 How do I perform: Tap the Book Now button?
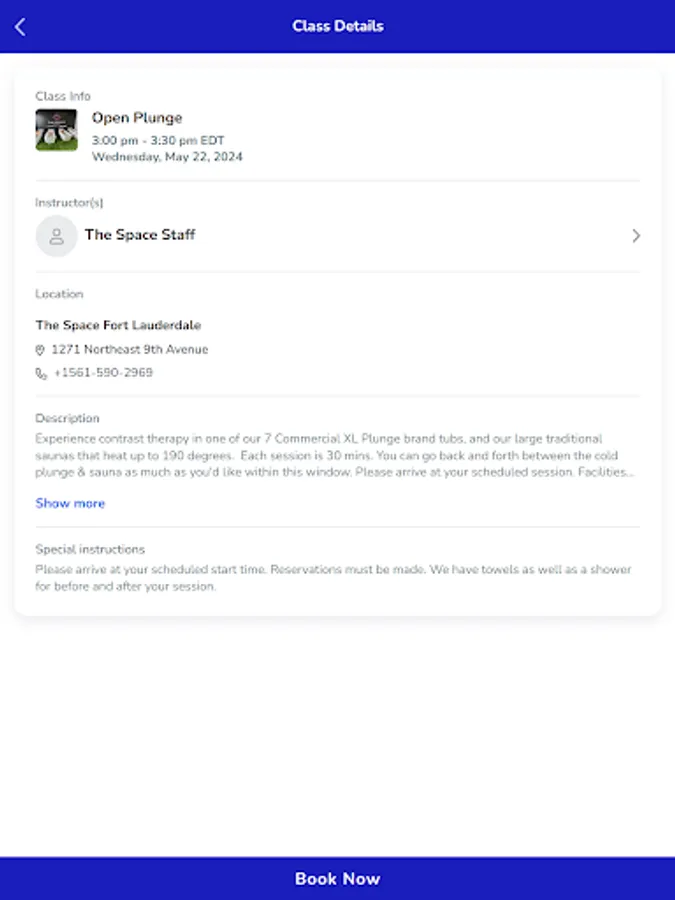click(337, 878)
